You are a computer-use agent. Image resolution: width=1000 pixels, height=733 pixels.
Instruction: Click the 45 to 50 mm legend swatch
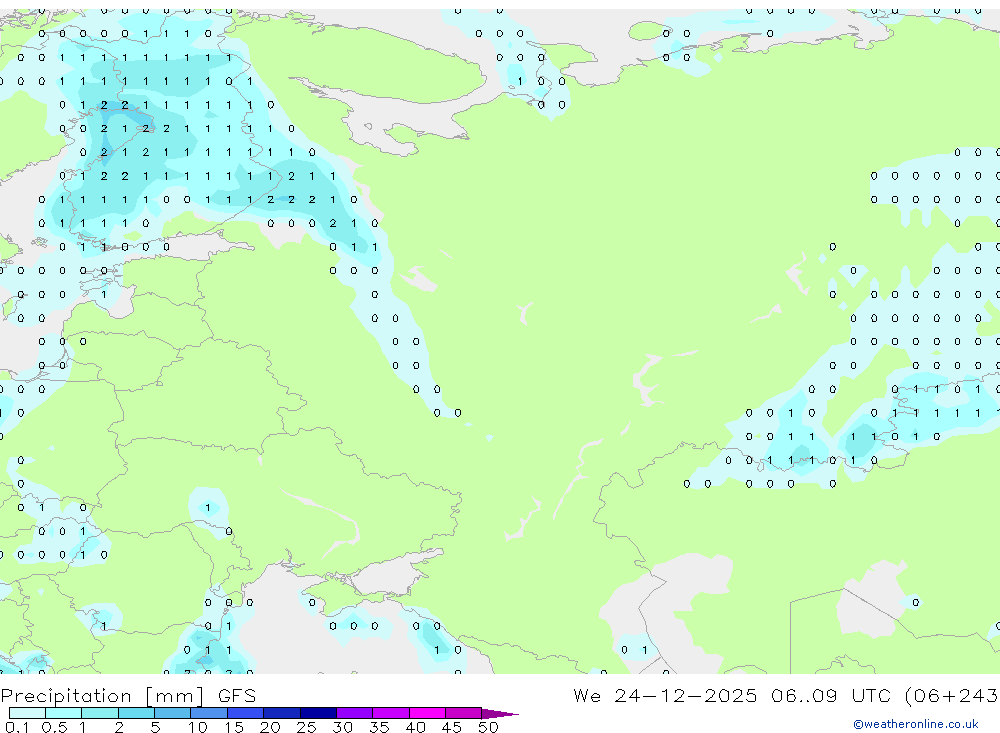[464, 713]
